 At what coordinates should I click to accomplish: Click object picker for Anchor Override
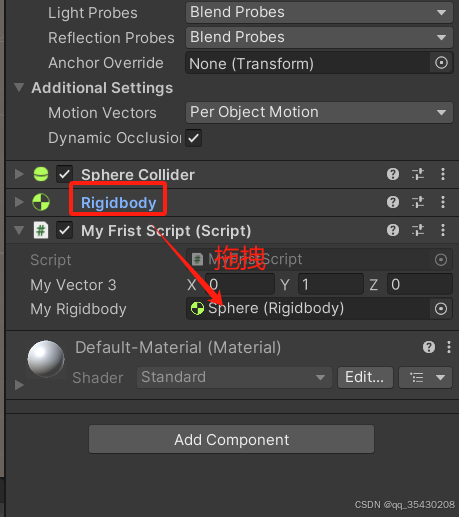tap(441, 63)
